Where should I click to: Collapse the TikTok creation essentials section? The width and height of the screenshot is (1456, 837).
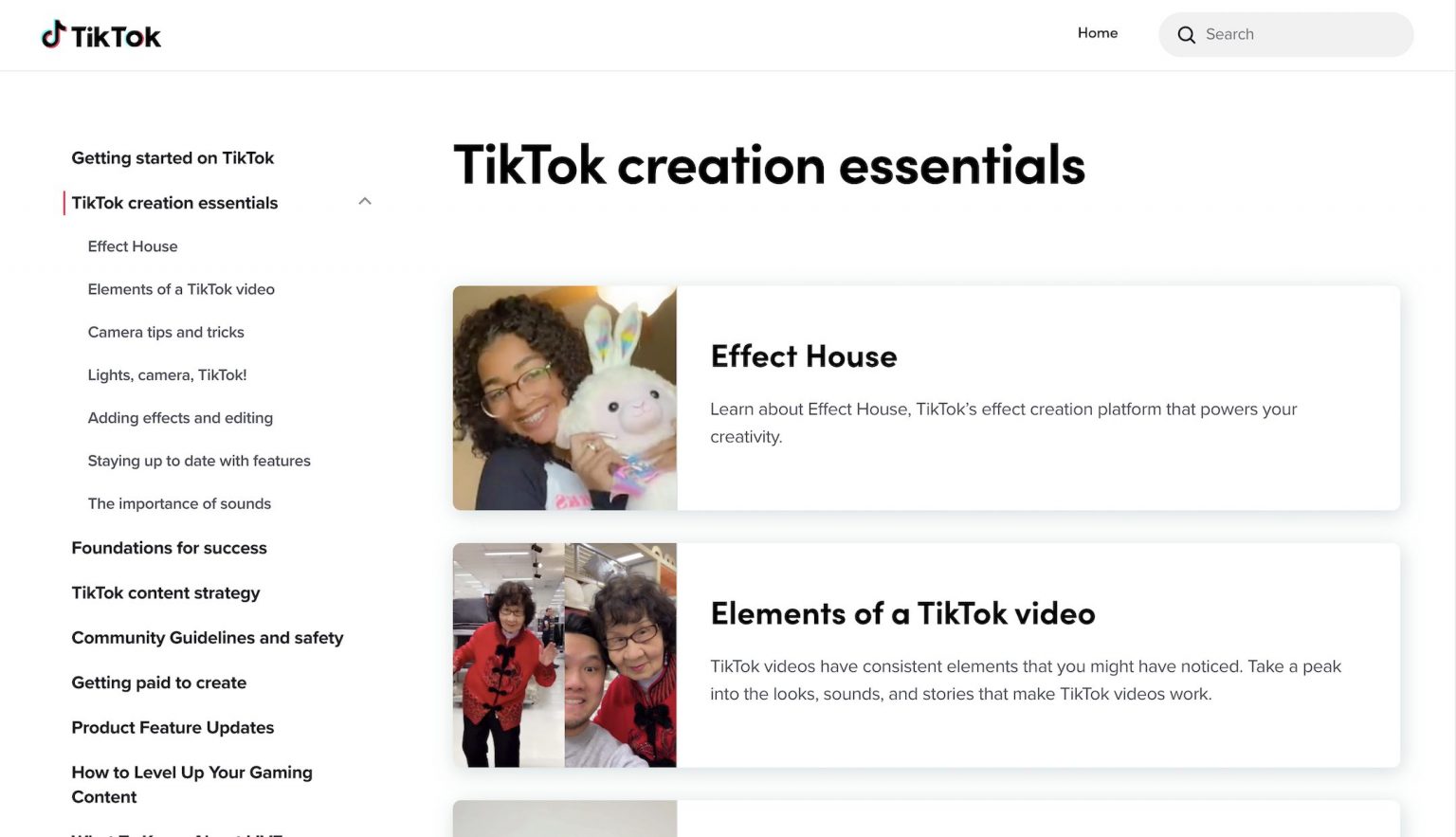coord(365,201)
